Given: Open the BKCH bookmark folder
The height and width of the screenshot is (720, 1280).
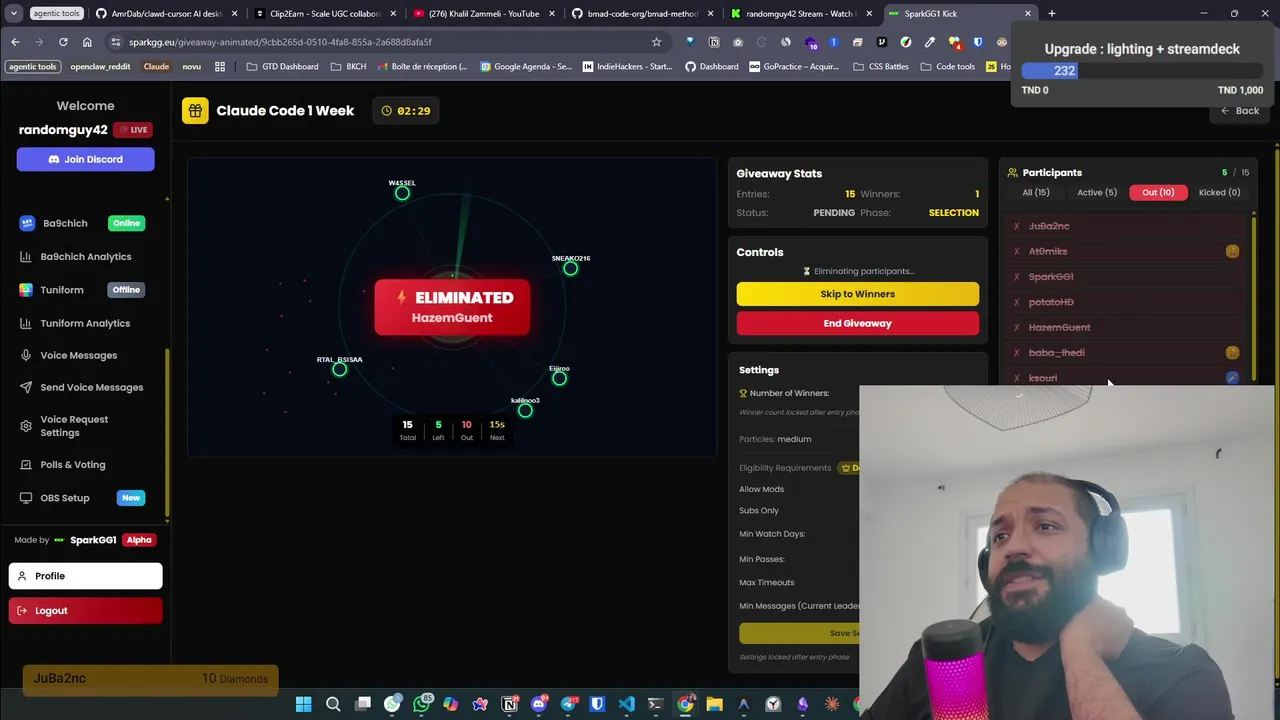Looking at the screenshot, I should coord(348,67).
